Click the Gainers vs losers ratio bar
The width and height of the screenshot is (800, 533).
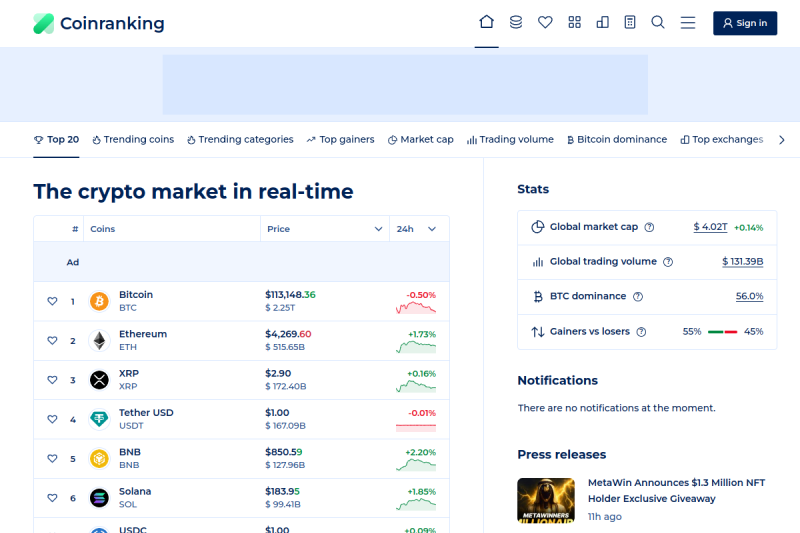(722, 332)
